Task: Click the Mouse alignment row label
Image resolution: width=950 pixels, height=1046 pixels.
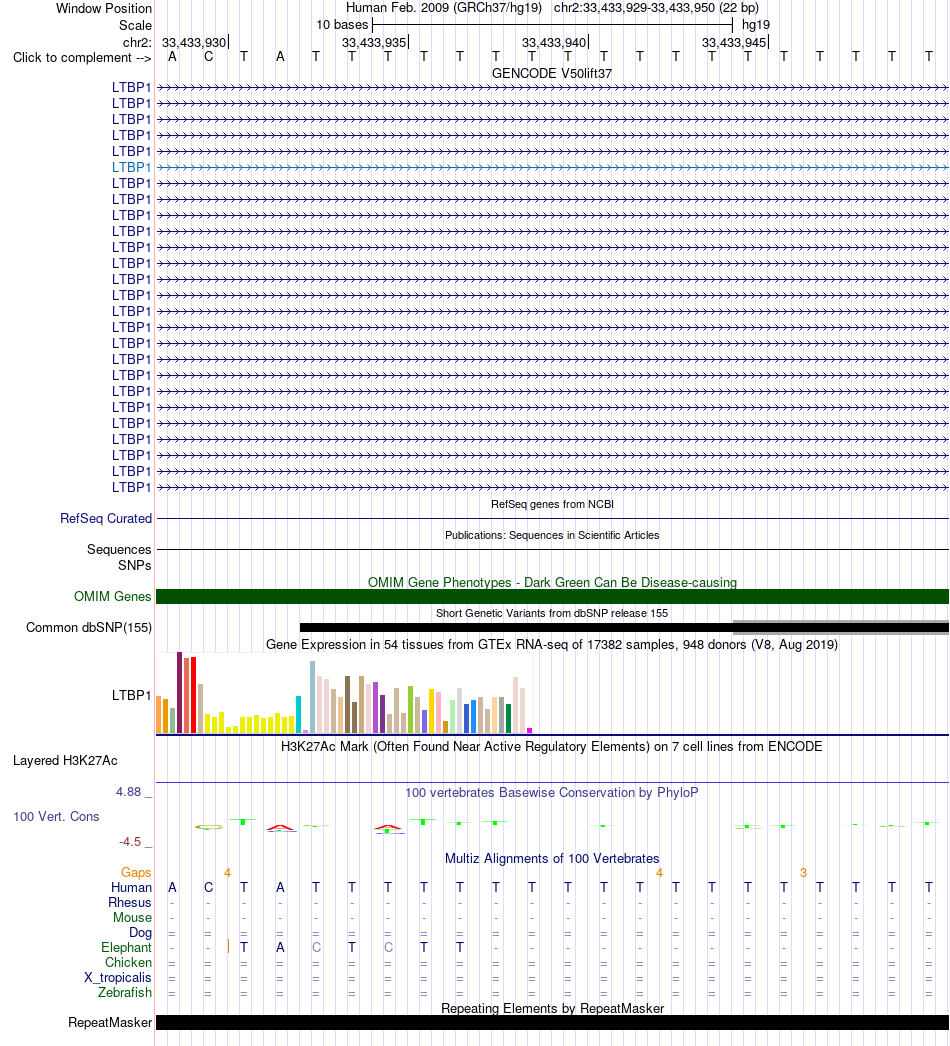Action: click(132, 917)
